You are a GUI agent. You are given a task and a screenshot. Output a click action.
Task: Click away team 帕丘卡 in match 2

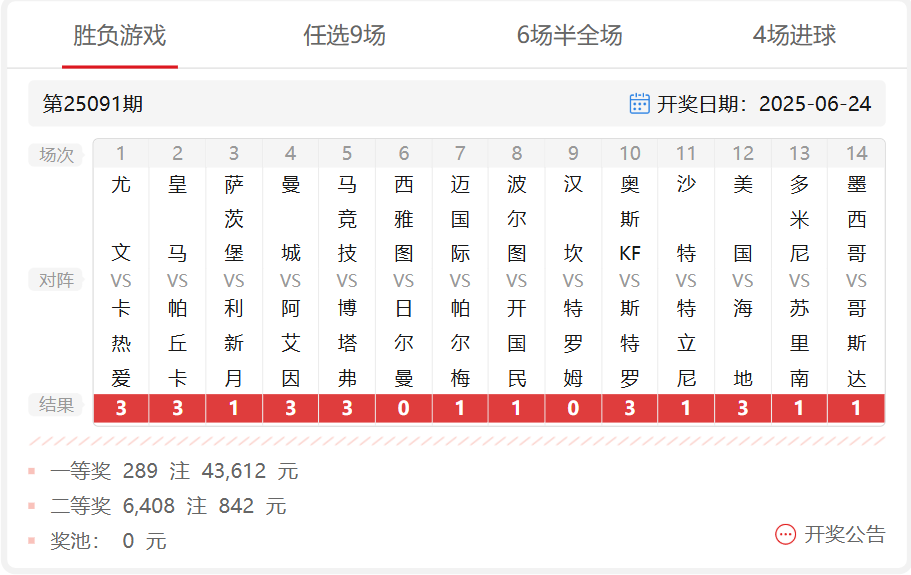click(177, 343)
